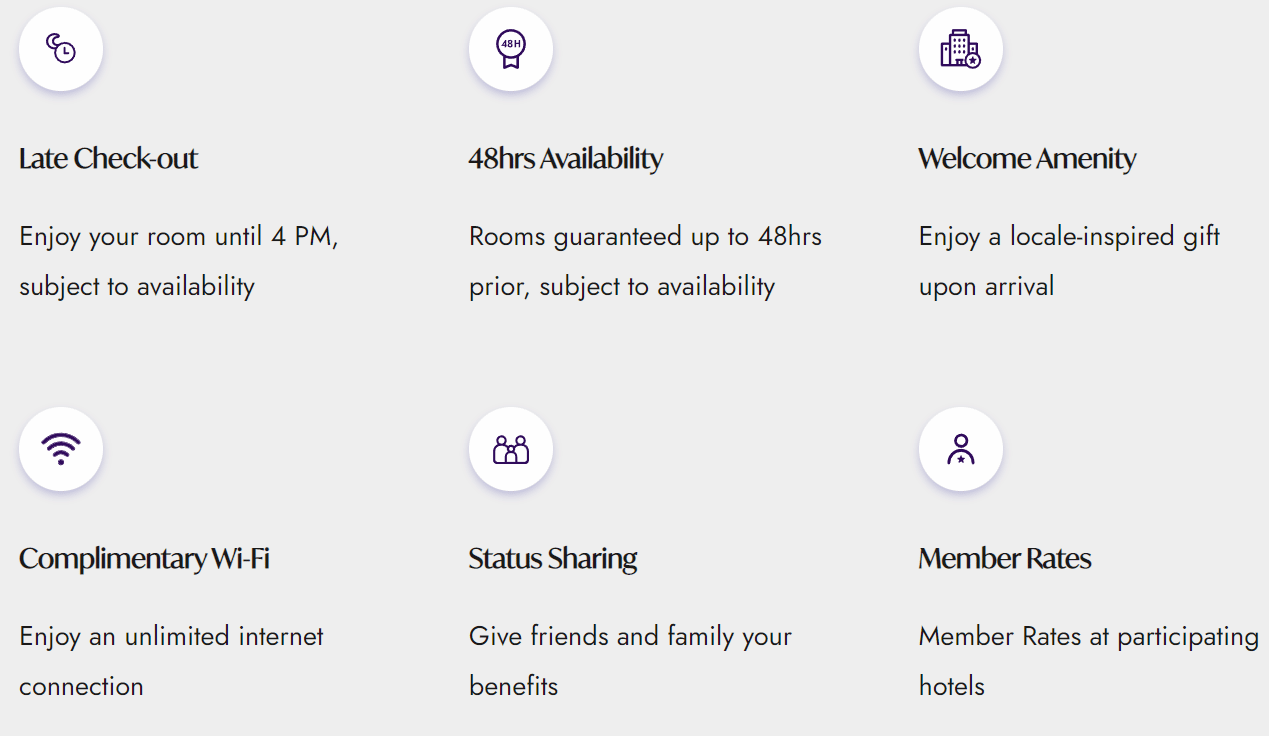This screenshot has height=736, width=1269.
Task: Click the 'Enjoy your room until 4 PM' line
Action: 179,238
